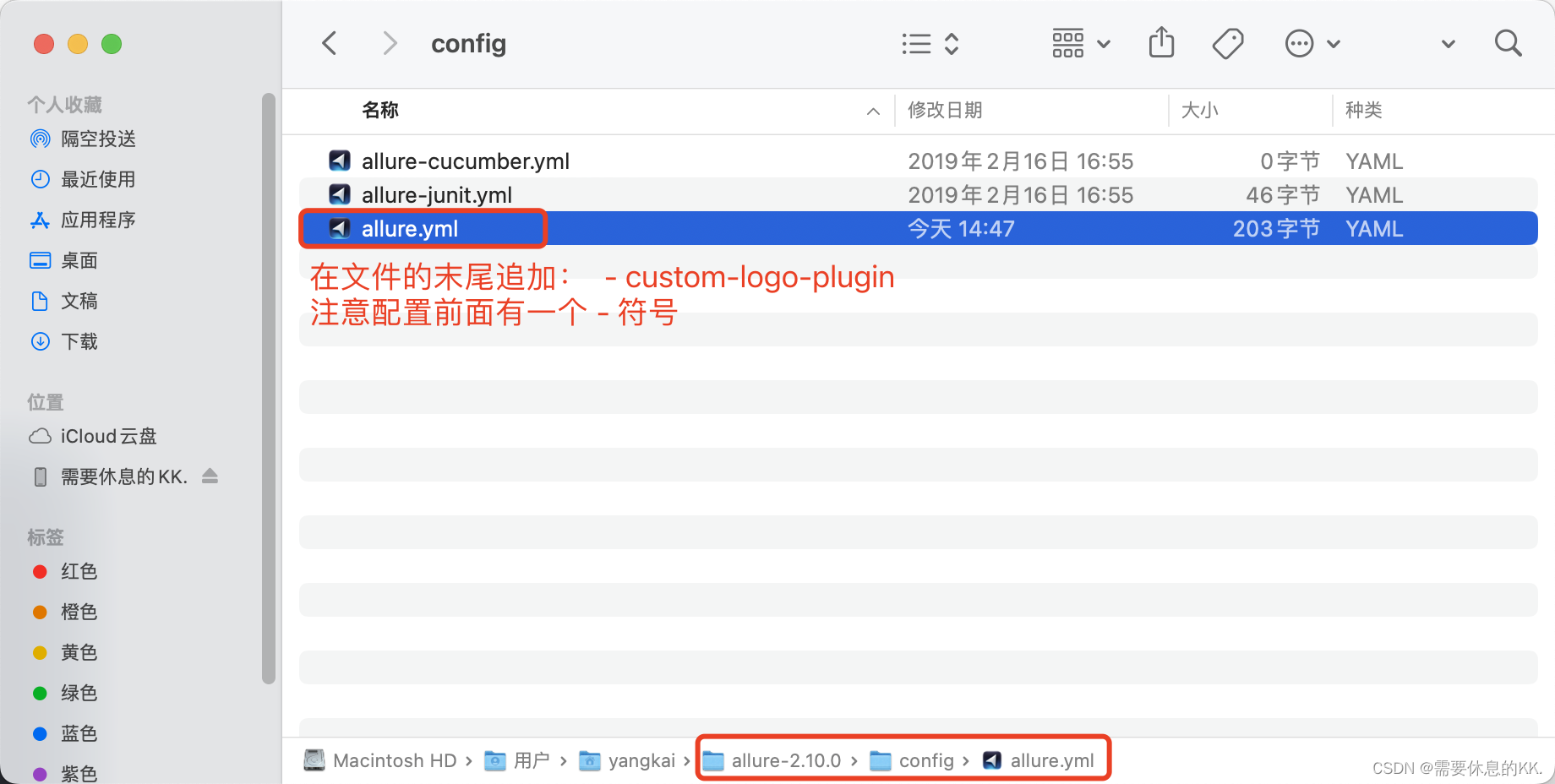Screen dimensions: 1555x784
Task: Select AirDrop (隔空投送) in sidebar
Action: [83, 139]
